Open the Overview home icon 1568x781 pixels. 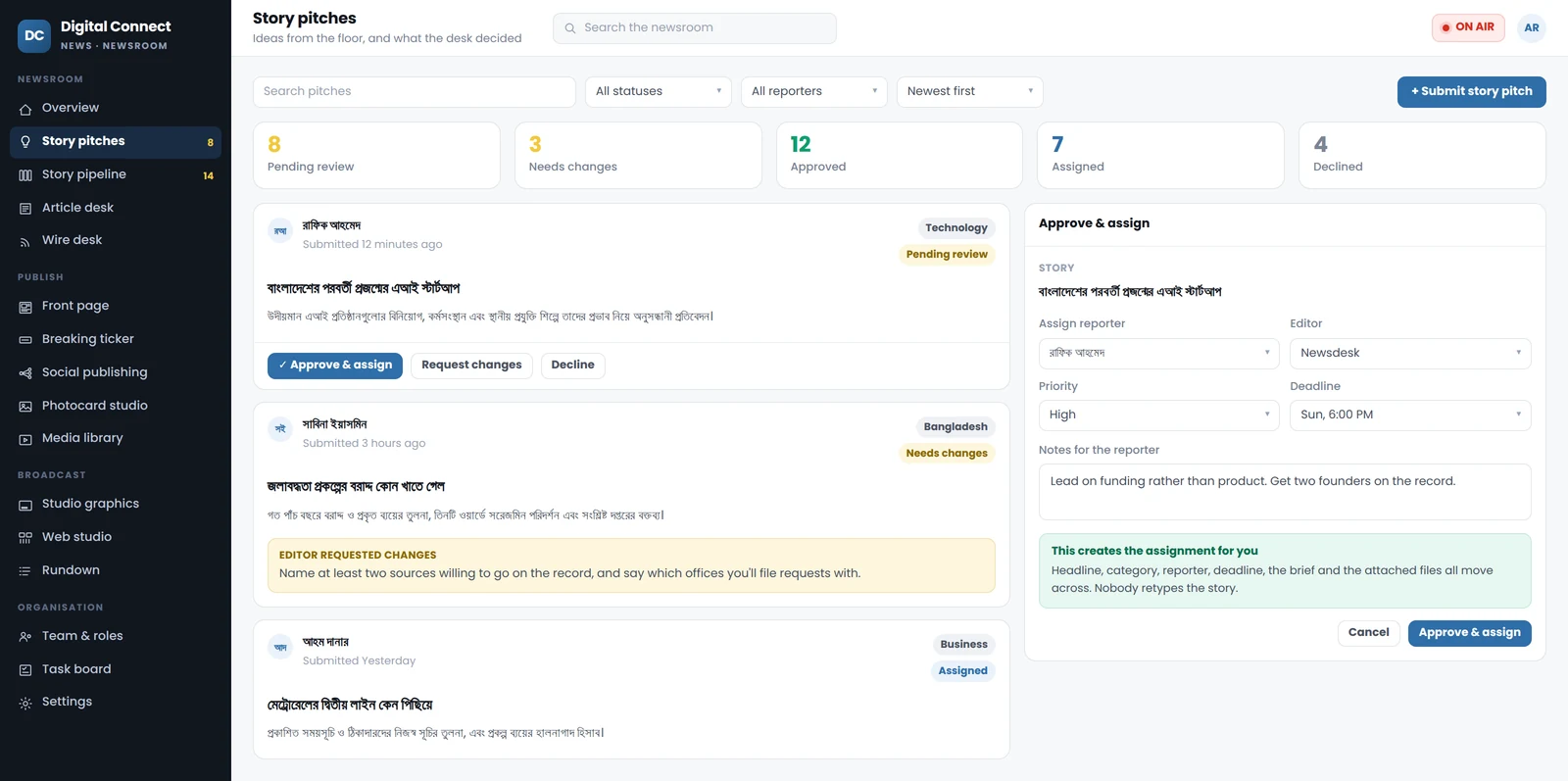pos(25,109)
